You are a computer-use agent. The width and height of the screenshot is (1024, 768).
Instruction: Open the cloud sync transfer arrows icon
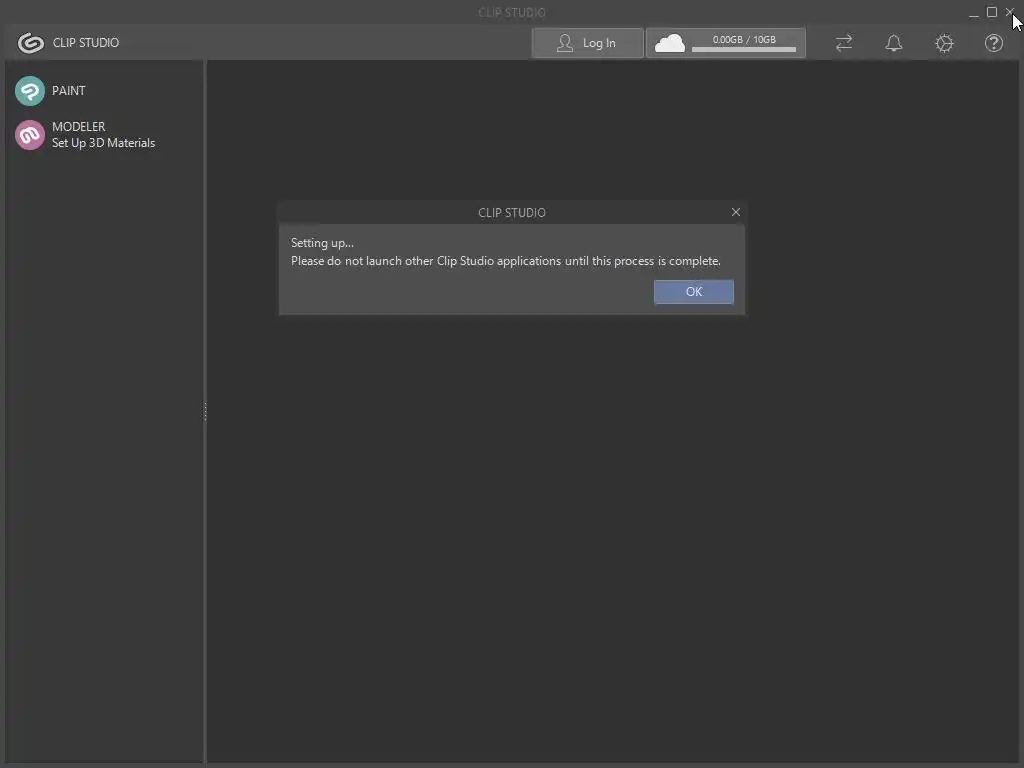pyautogui.click(x=844, y=43)
